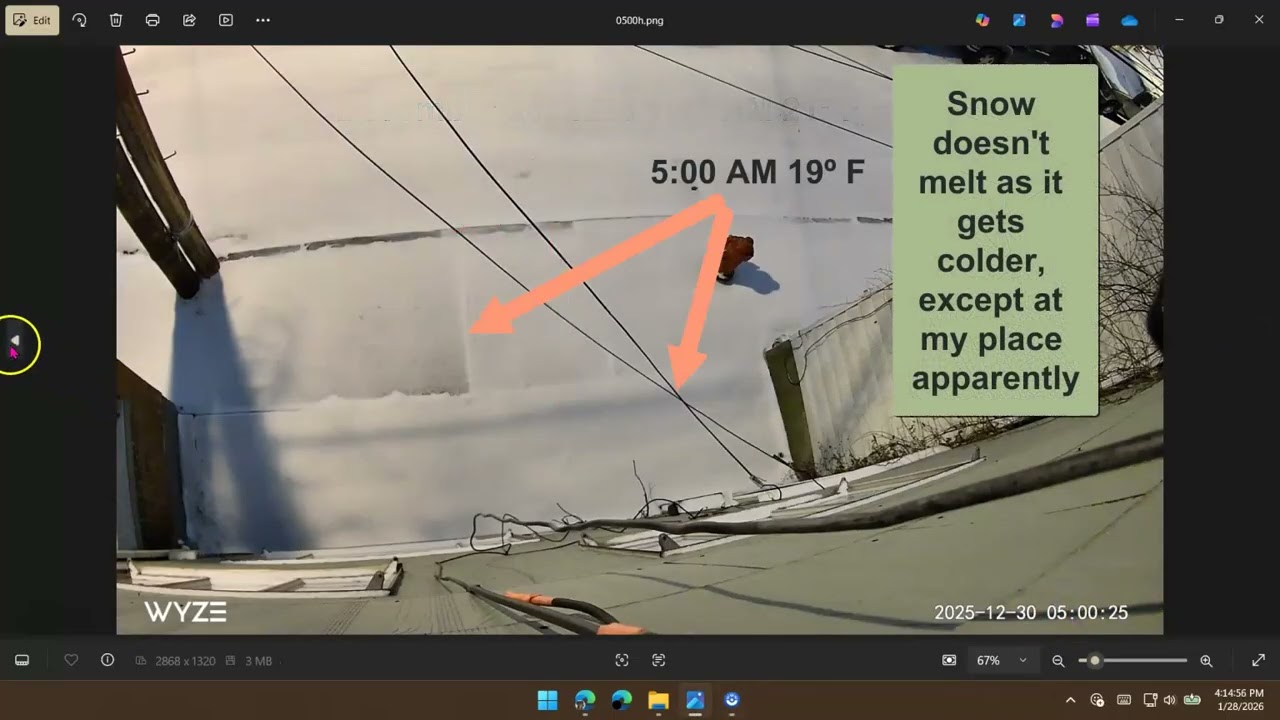Expand the See more three-dots menu
1280x720 pixels.
coord(263,20)
